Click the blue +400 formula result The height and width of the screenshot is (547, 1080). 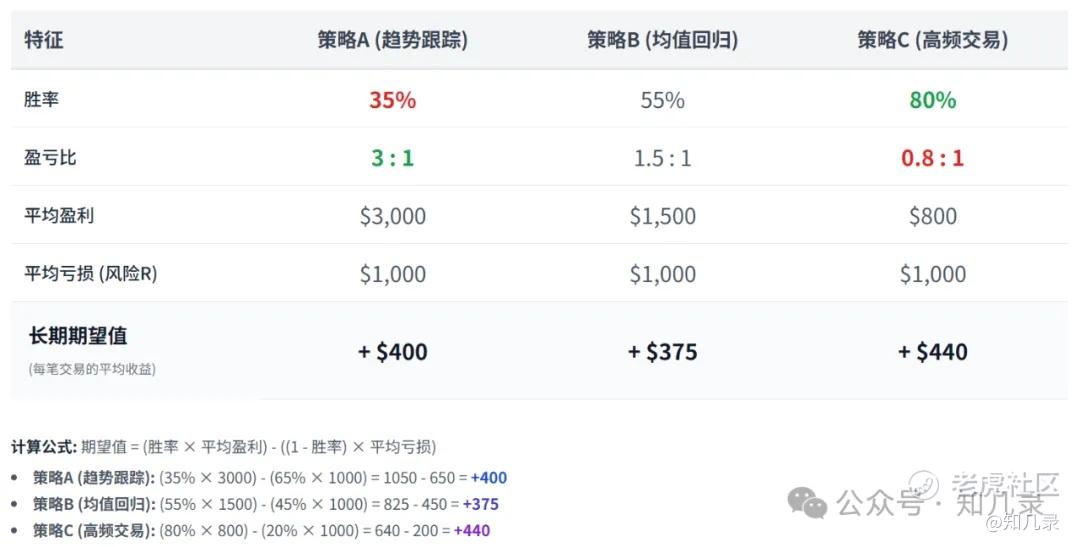point(489,477)
